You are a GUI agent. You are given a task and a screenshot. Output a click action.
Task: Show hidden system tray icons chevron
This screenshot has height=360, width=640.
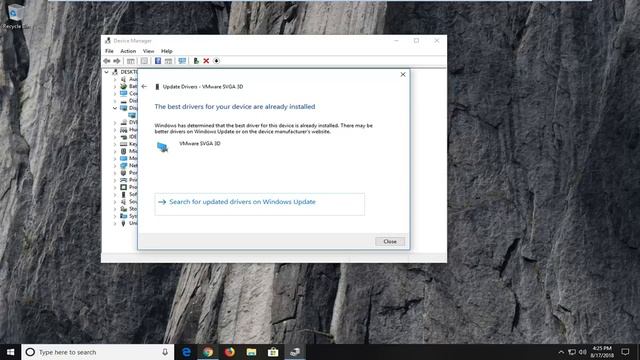pyautogui.click(x=561, y=352)
